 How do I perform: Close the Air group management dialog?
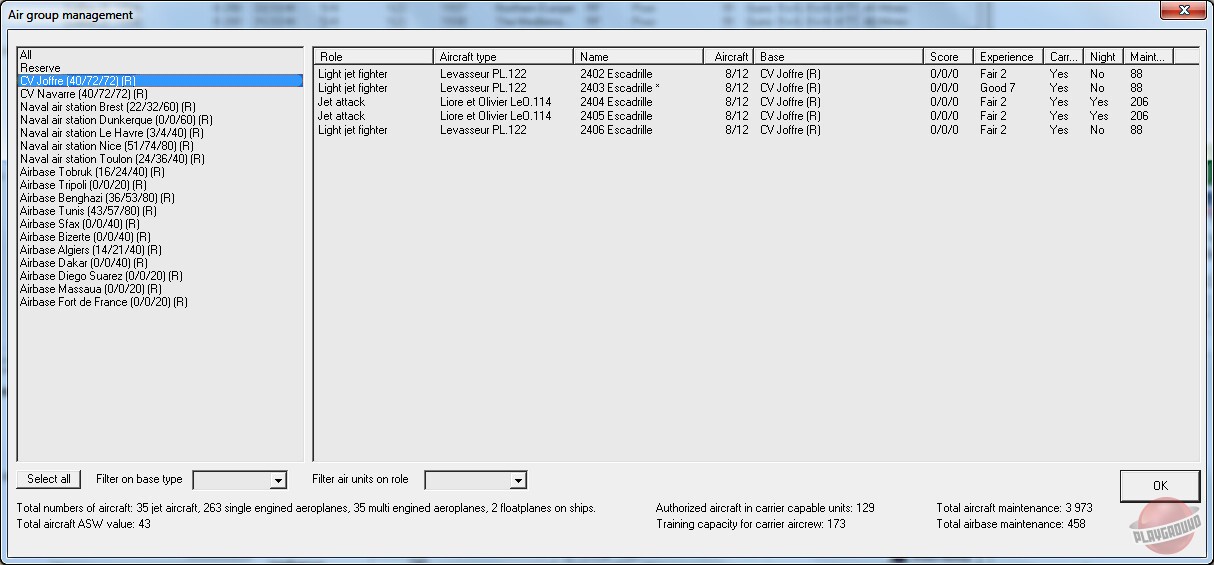coord(1183,11)
